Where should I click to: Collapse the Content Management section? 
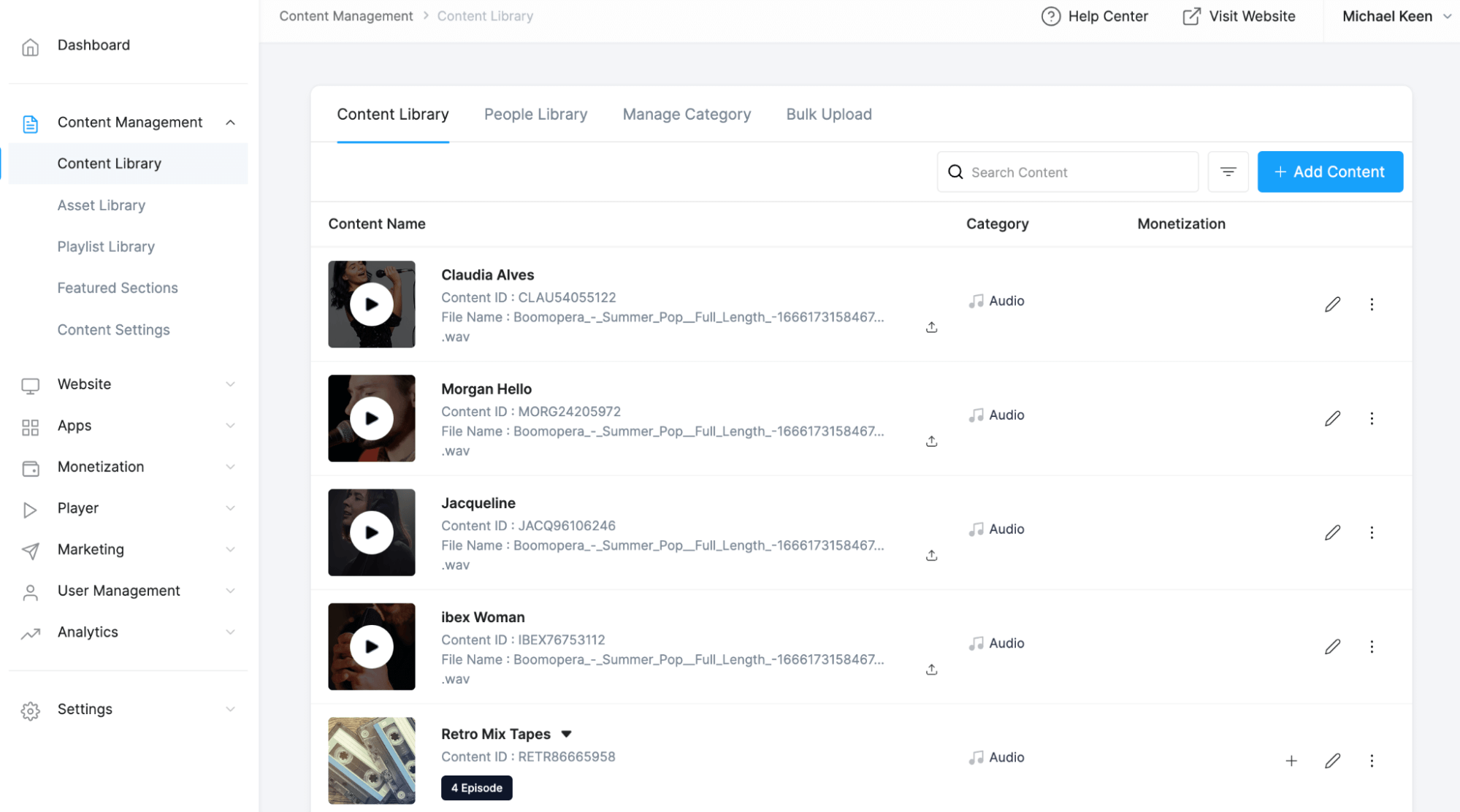pyautogui.click(x=231, y=122)
